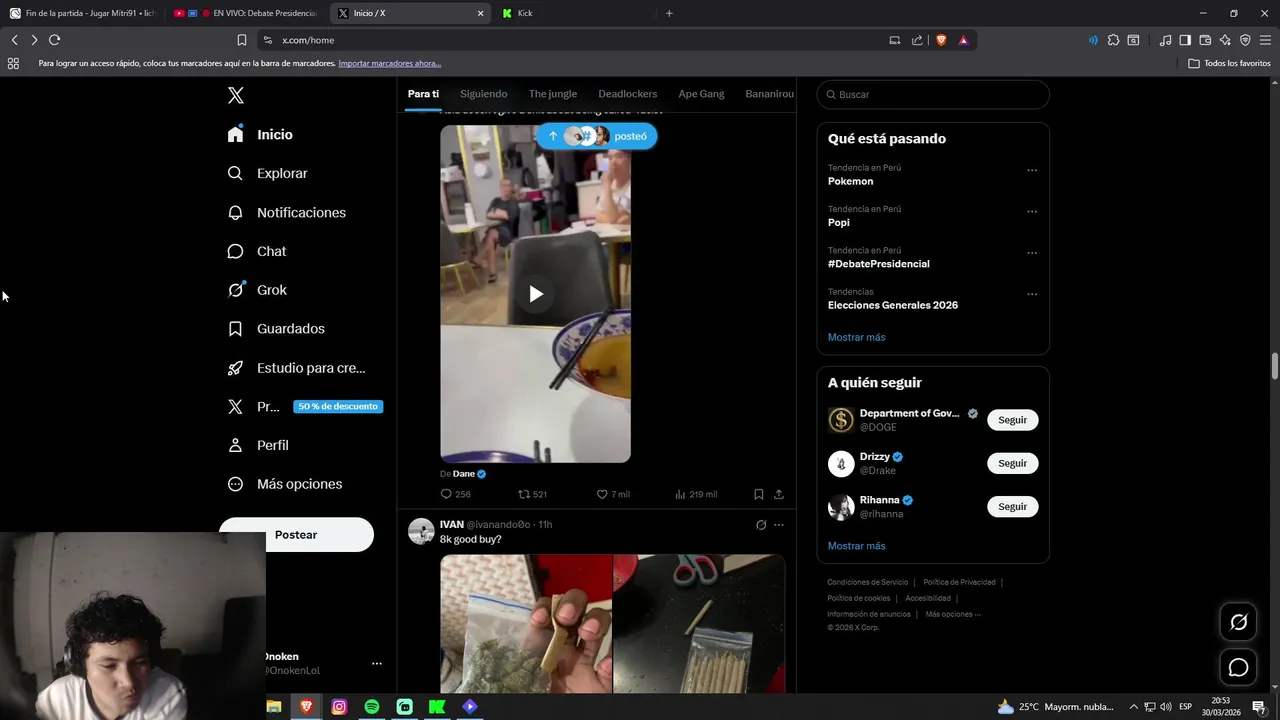Open IVAN's profile avatar

pos(421,531)
